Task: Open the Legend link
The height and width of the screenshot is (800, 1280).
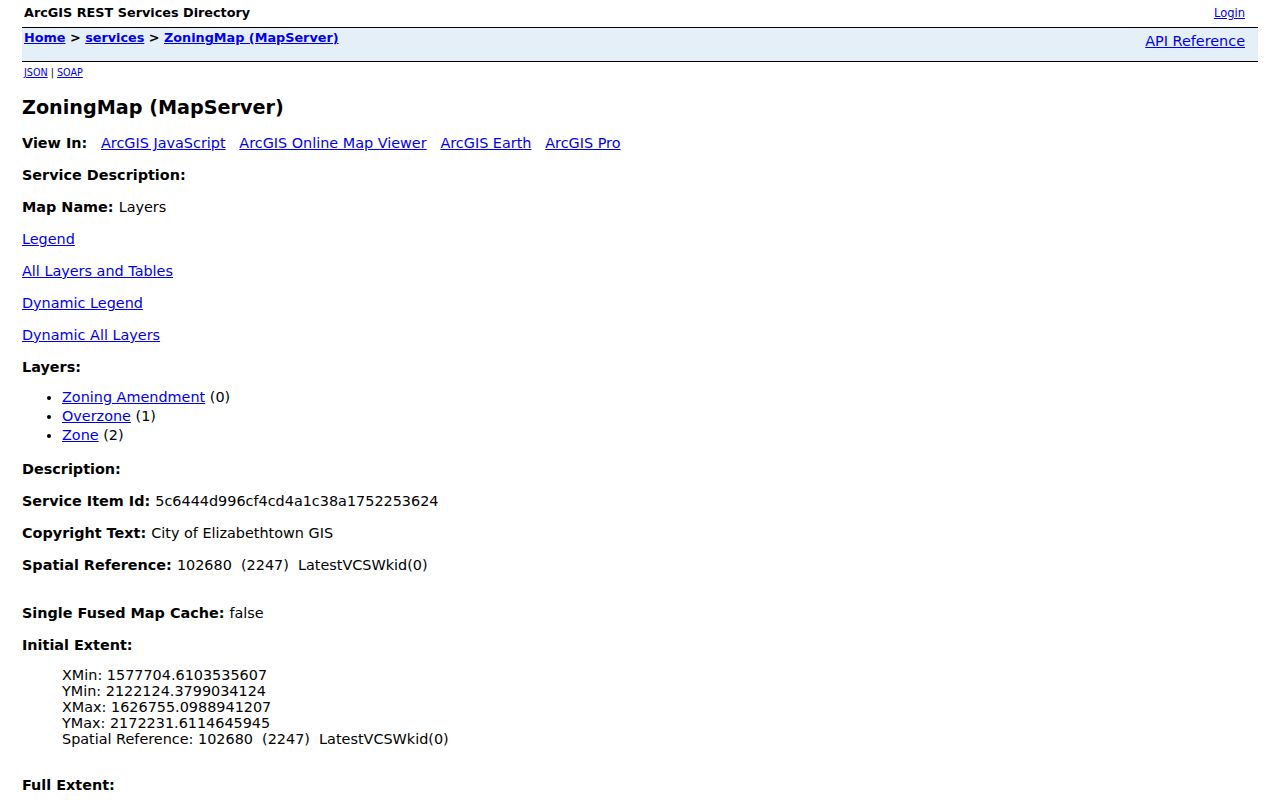Action: [x=48, y=239]
